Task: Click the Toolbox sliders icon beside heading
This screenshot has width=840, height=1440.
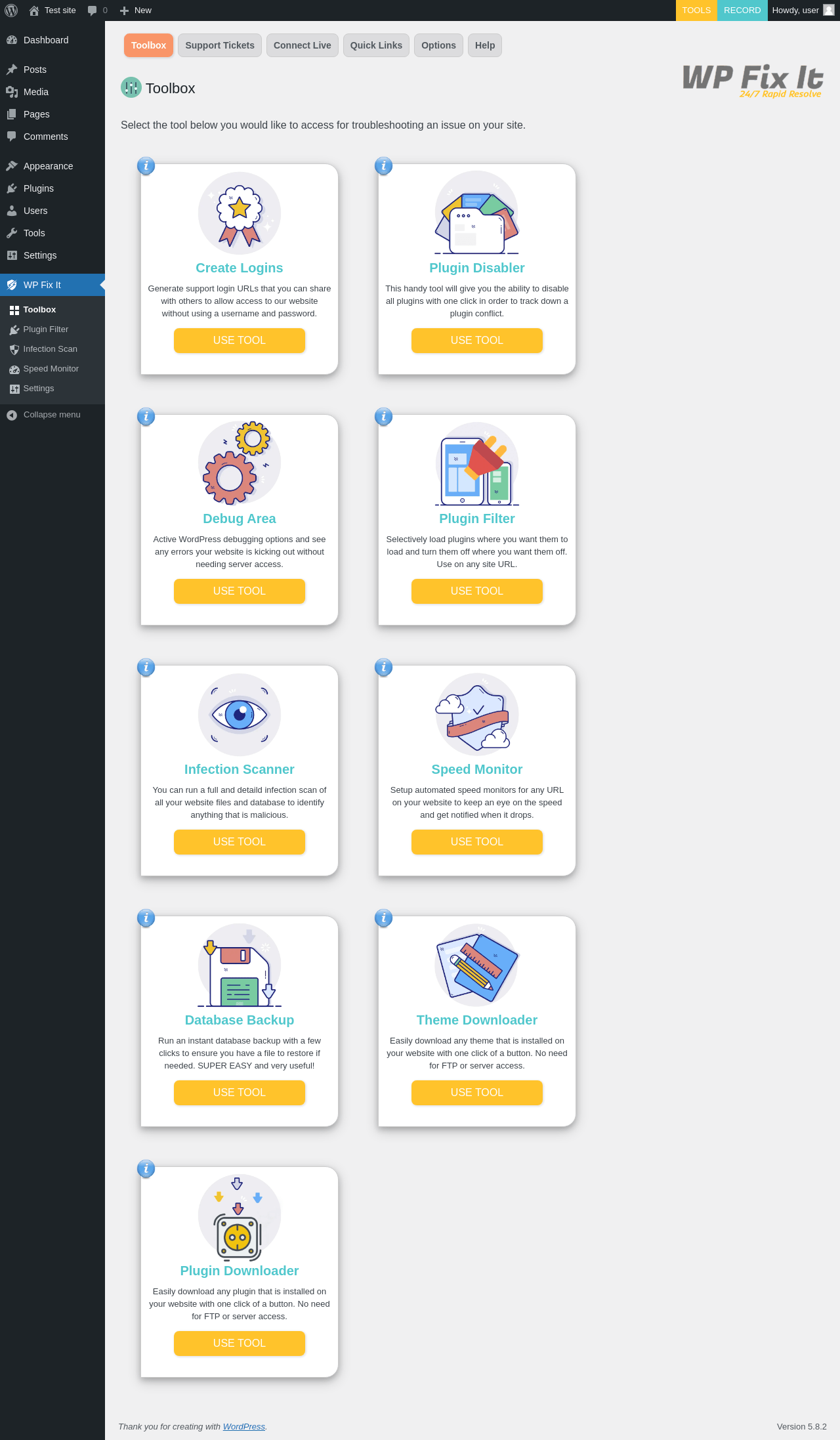Action: point(131,87)
